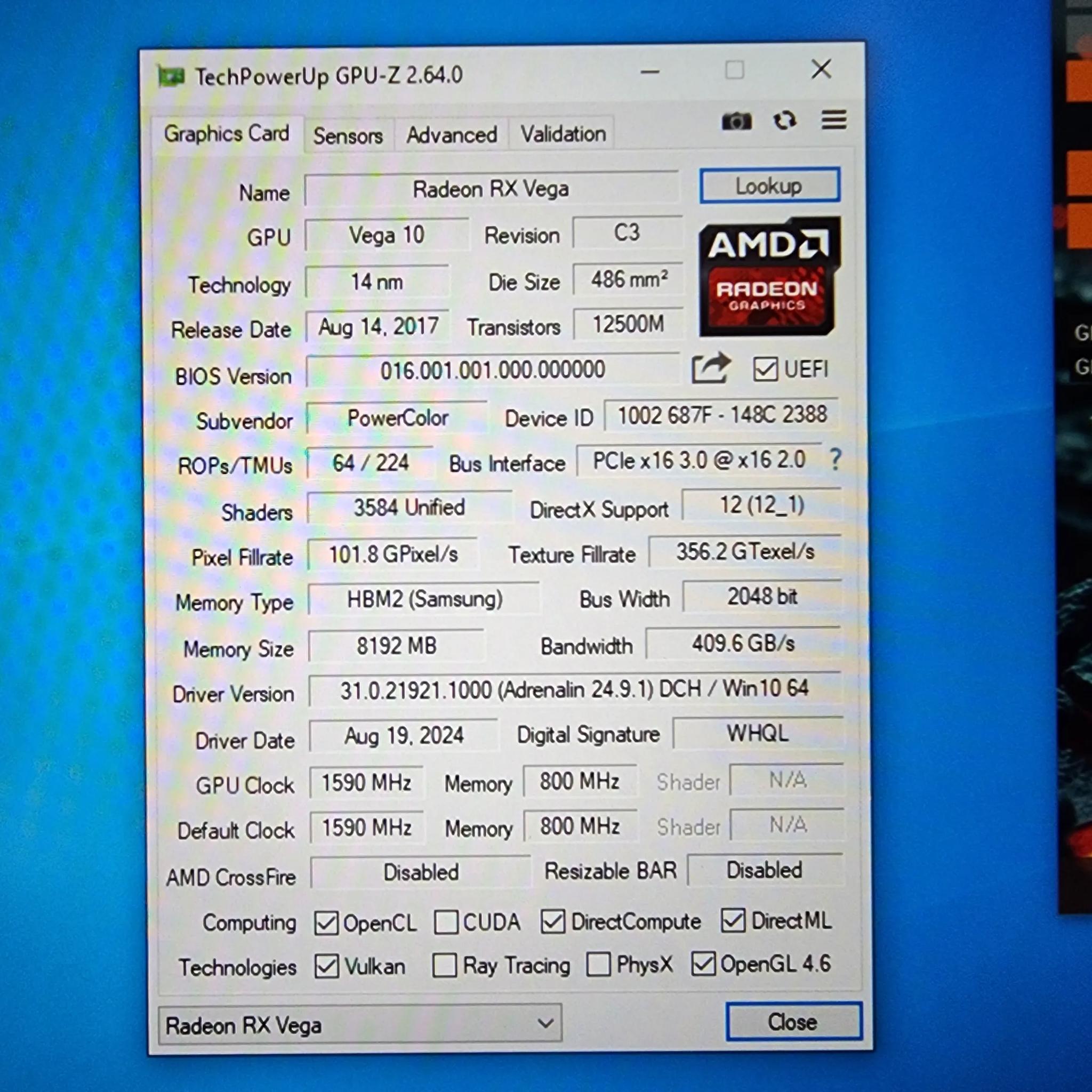Image resolution: width=1092 pixels, height=1092 pixels.
Task: Enable the CUDA checkbox
Action: 446,922
